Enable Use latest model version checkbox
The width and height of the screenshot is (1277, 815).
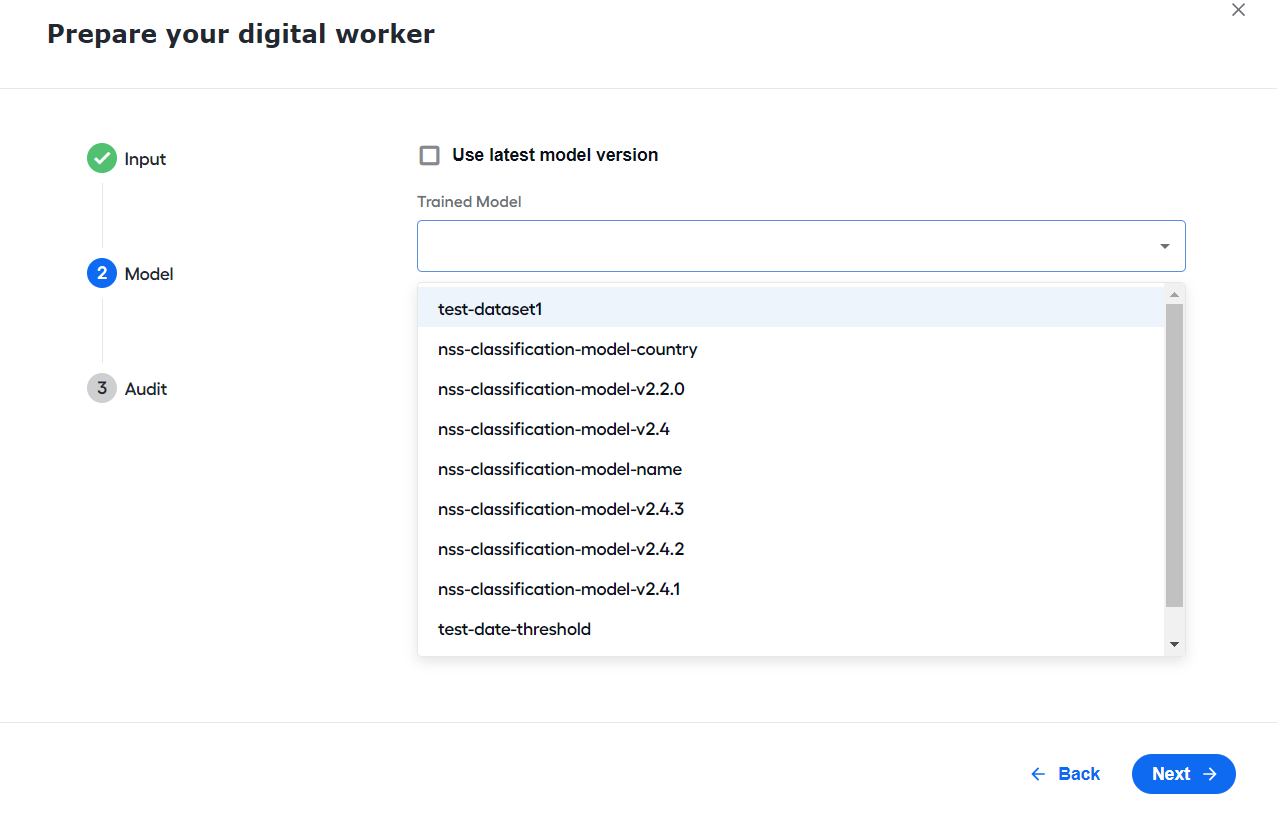coord(430,155)
